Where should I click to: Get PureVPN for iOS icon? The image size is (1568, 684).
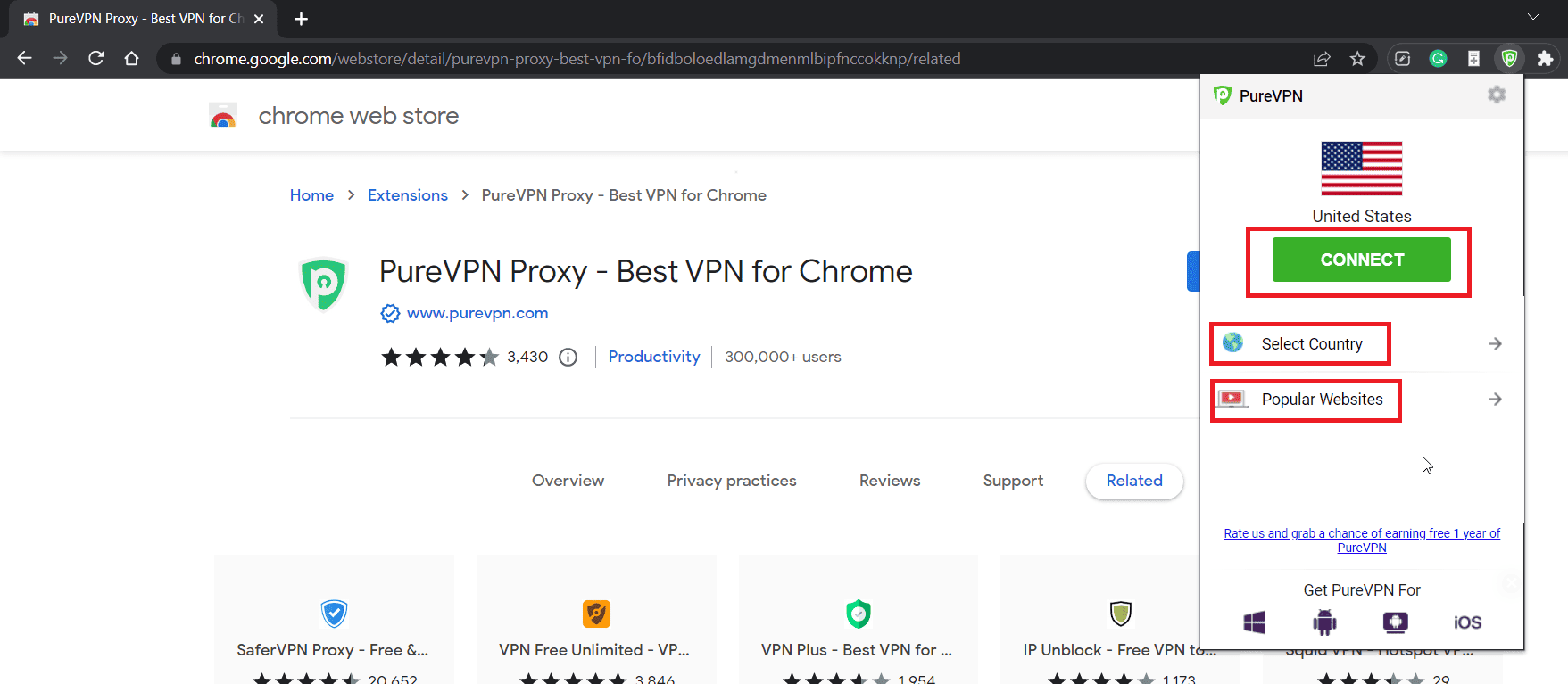click(x=1467, y=622)
